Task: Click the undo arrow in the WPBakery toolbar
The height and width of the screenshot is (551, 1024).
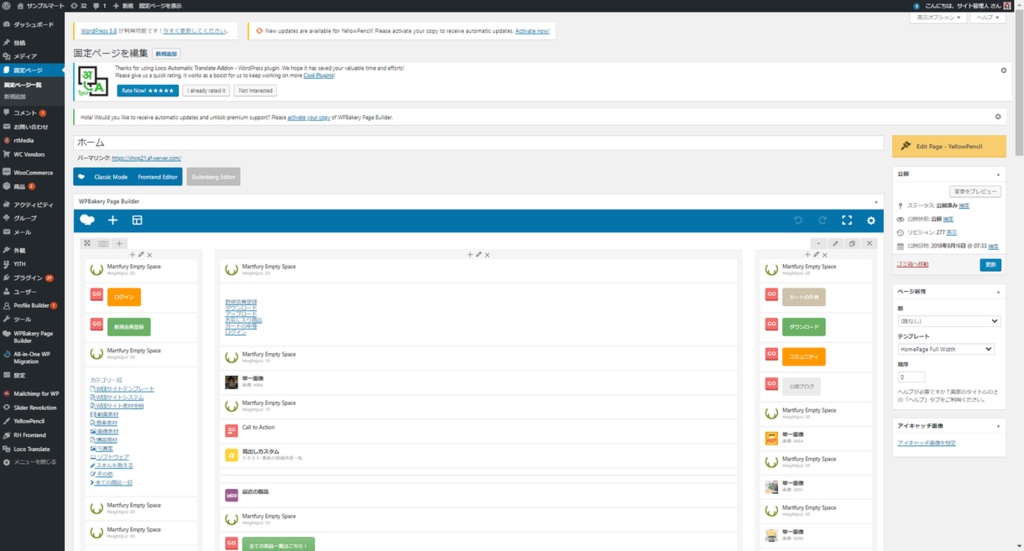Action: tap(798, 221)
